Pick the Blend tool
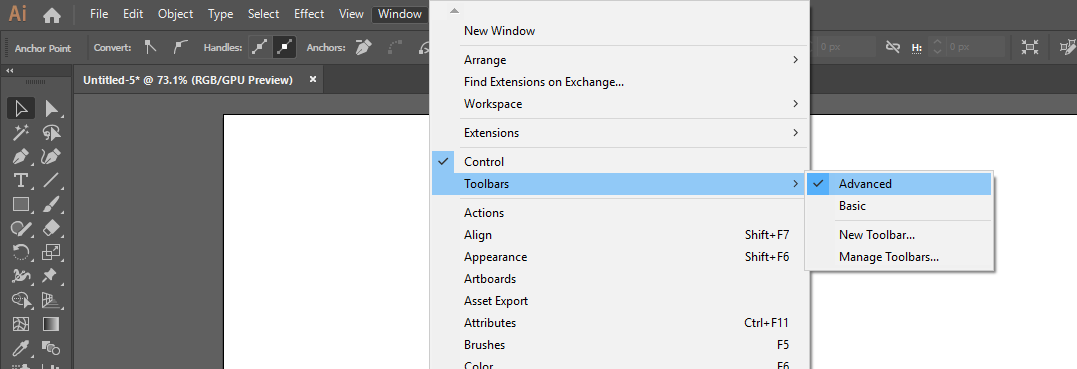The height and width of the screenshot is (369, 1077). pos(52,348)
